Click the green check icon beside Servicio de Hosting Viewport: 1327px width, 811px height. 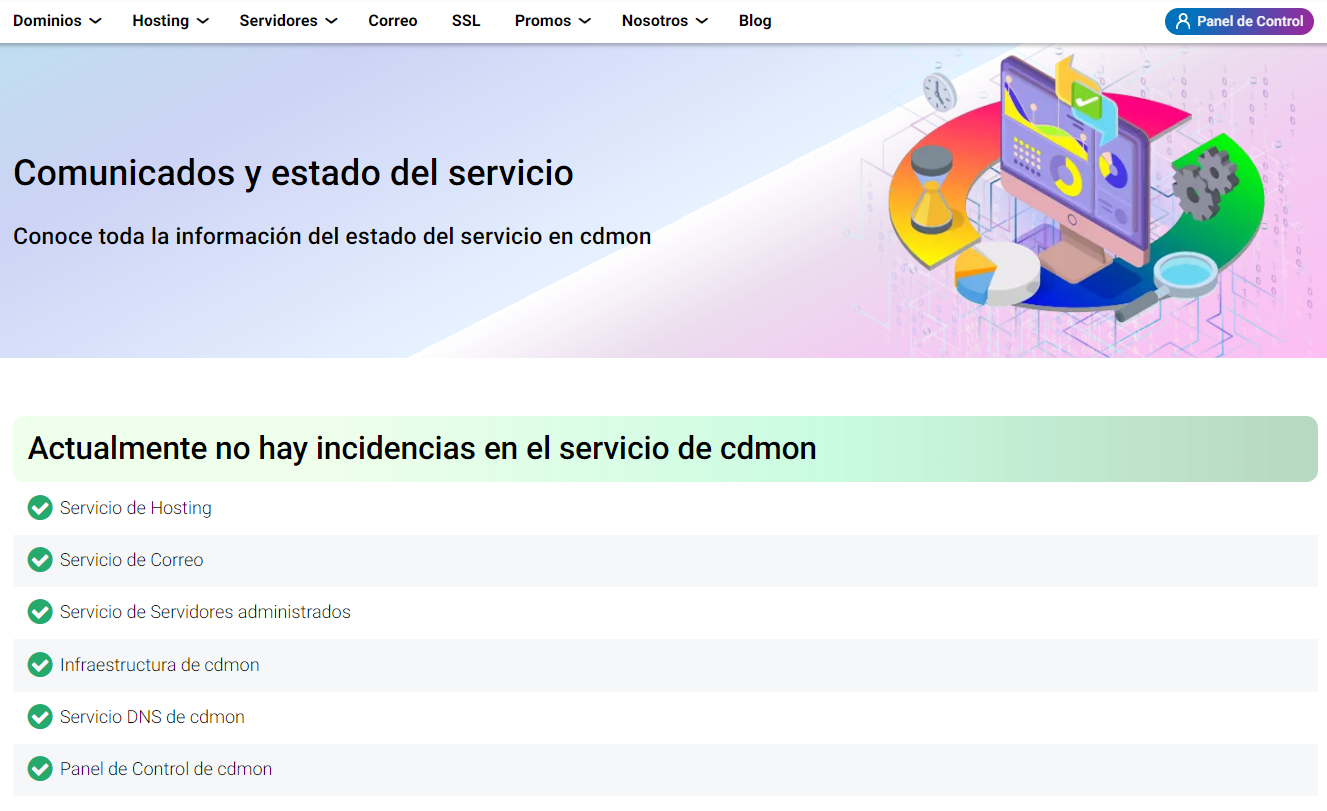[40, 508]
